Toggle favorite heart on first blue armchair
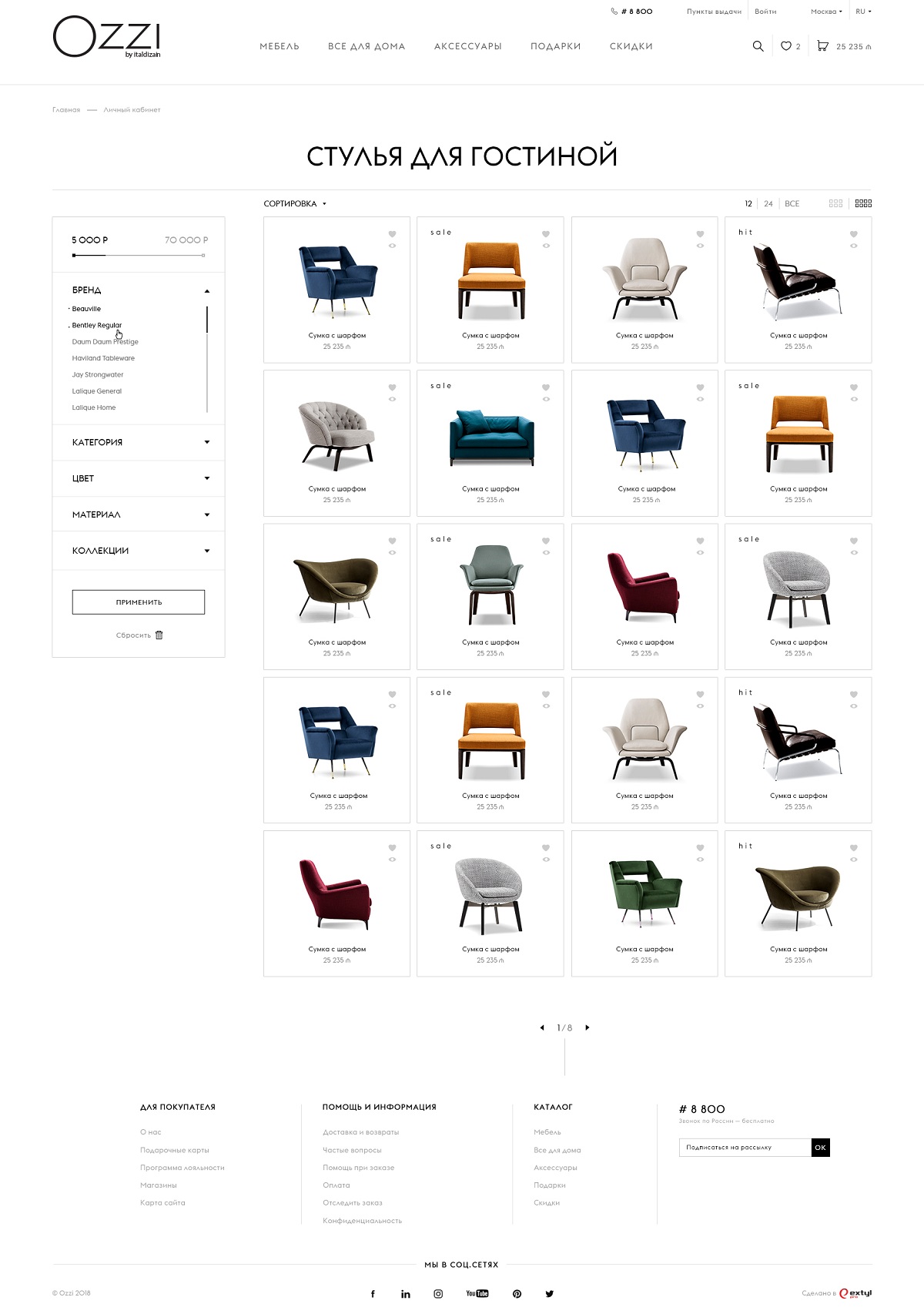 coord(392,234)
